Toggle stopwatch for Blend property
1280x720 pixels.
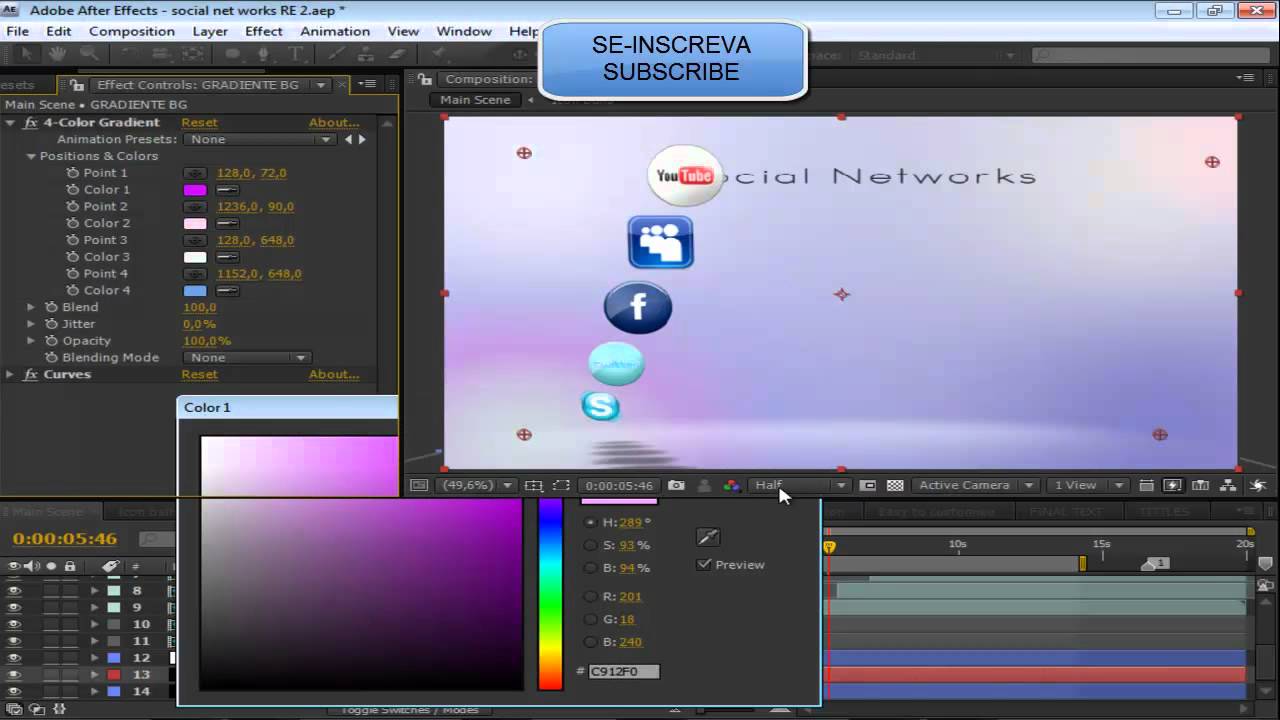tap(52, 307)
